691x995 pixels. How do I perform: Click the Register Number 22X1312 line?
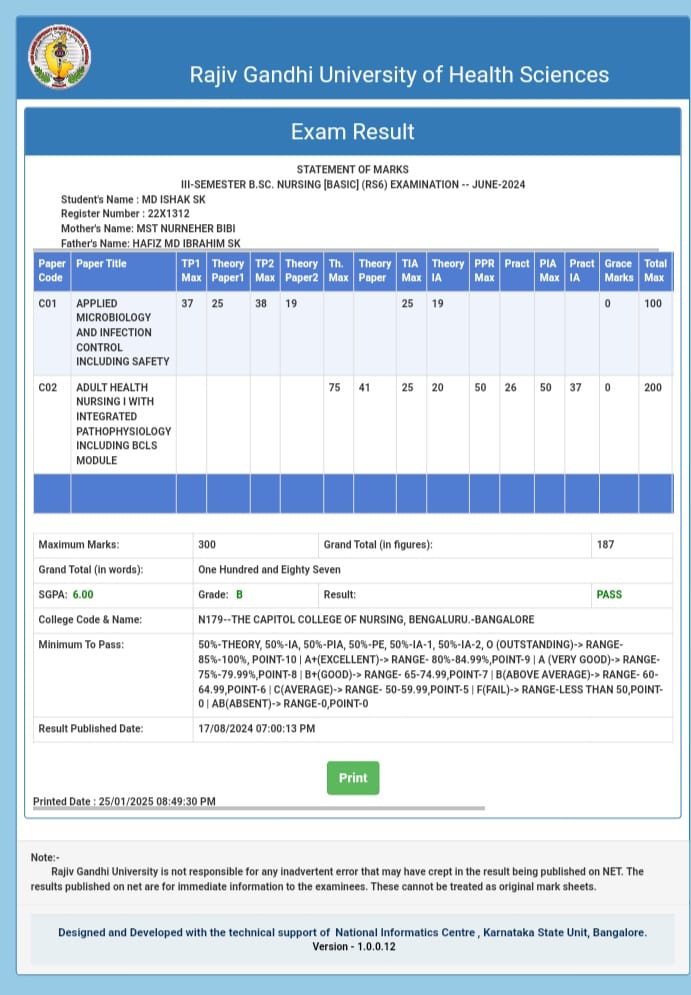click(x=125, y=214)
